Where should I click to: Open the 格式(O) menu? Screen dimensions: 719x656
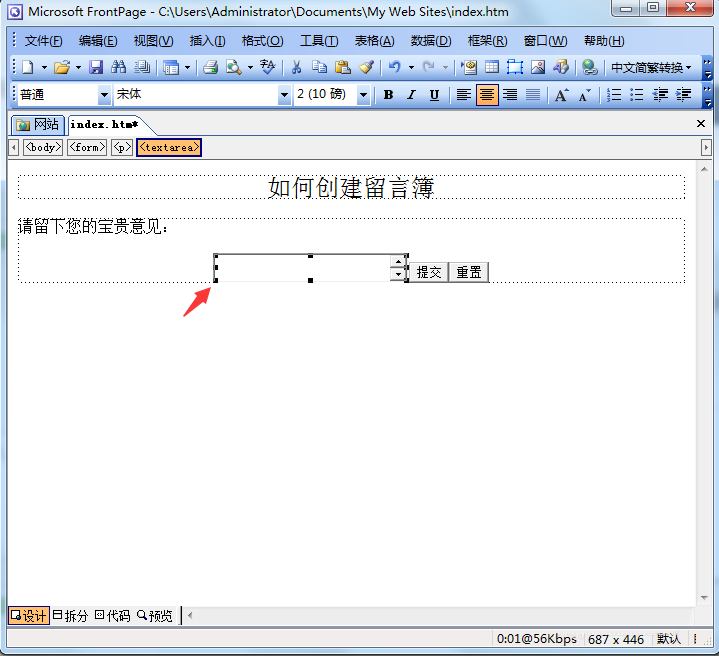[x=262, y=41]
